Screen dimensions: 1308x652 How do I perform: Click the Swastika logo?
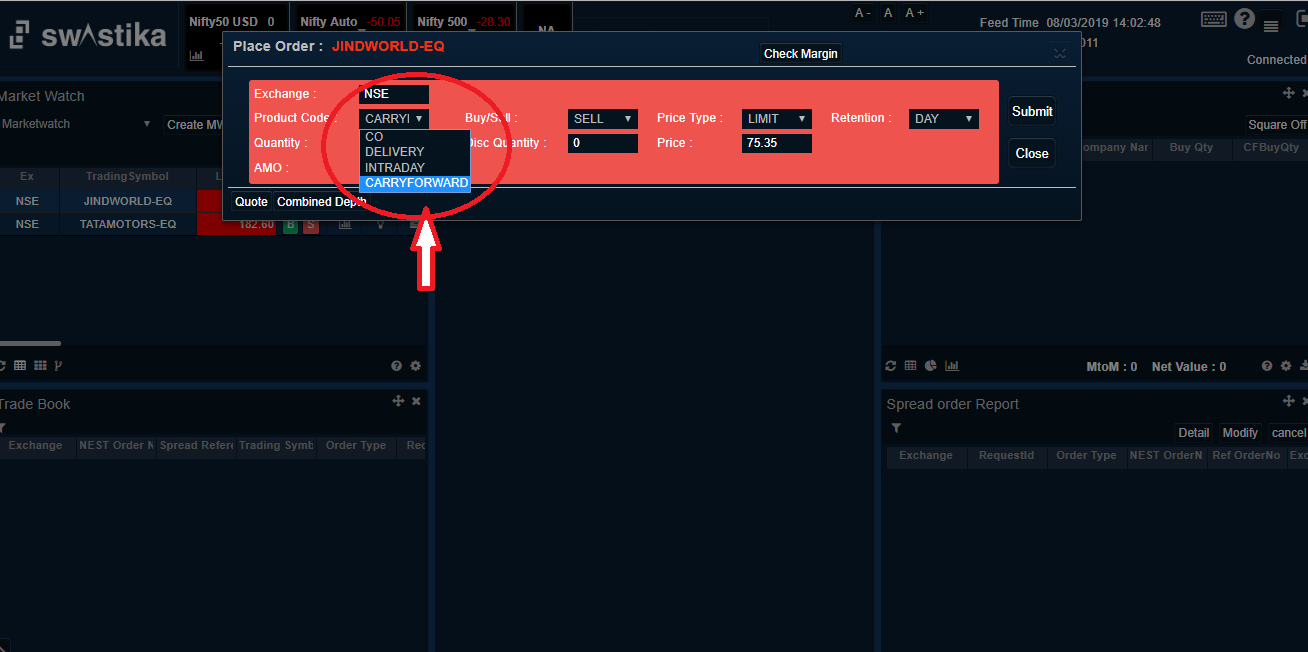(87, 36)
